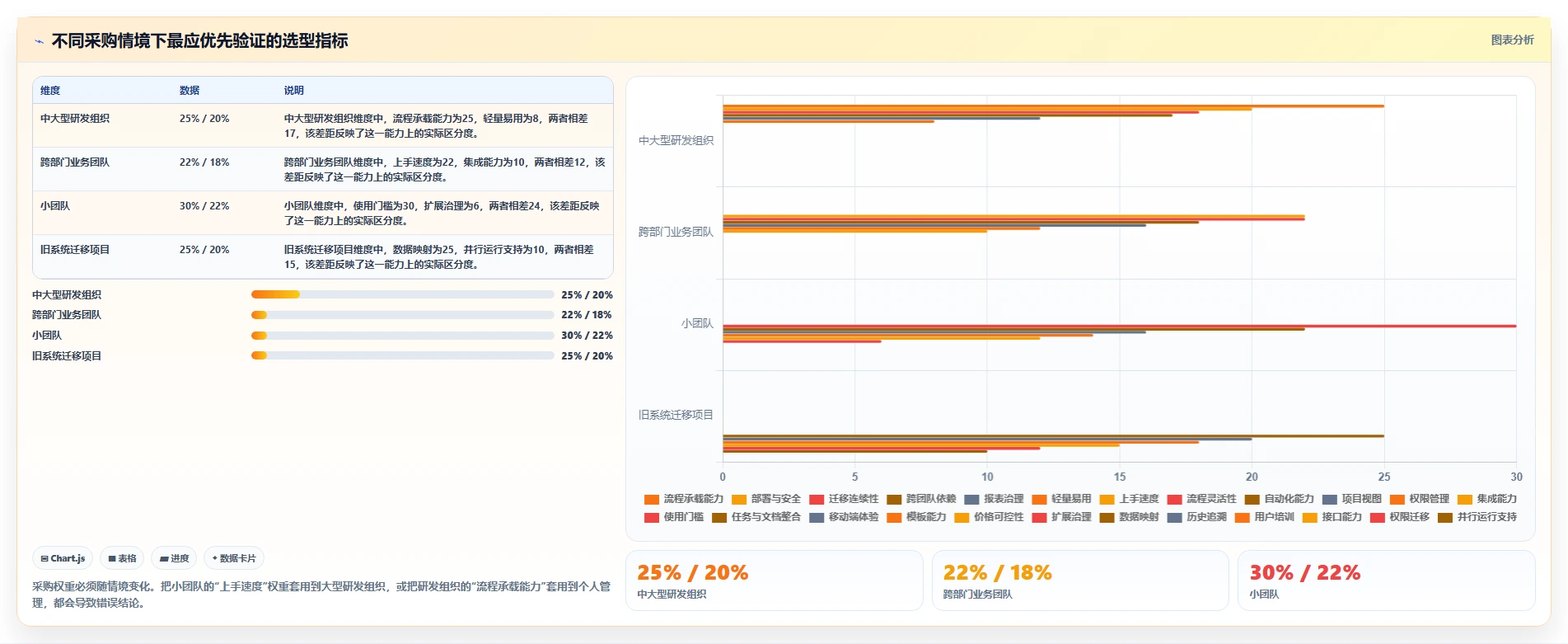
Task: Hide the 任务与文档整合 series via the legend
Action: [756, 517]
